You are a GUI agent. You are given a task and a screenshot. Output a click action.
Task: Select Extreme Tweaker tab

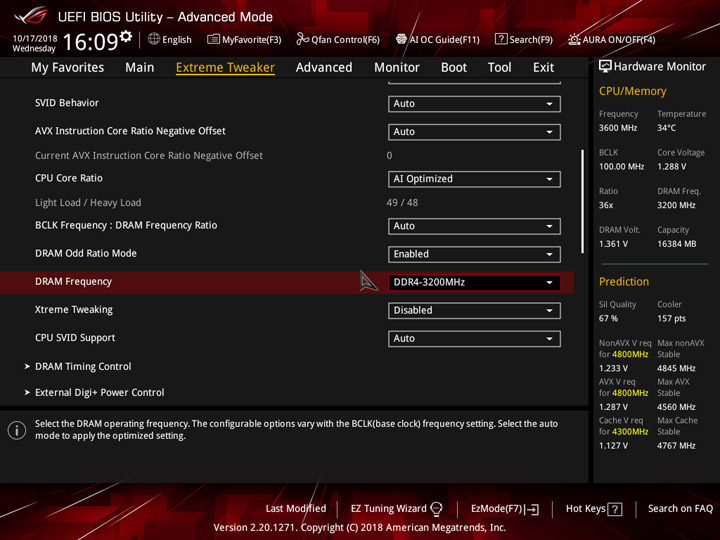point(225,68)
